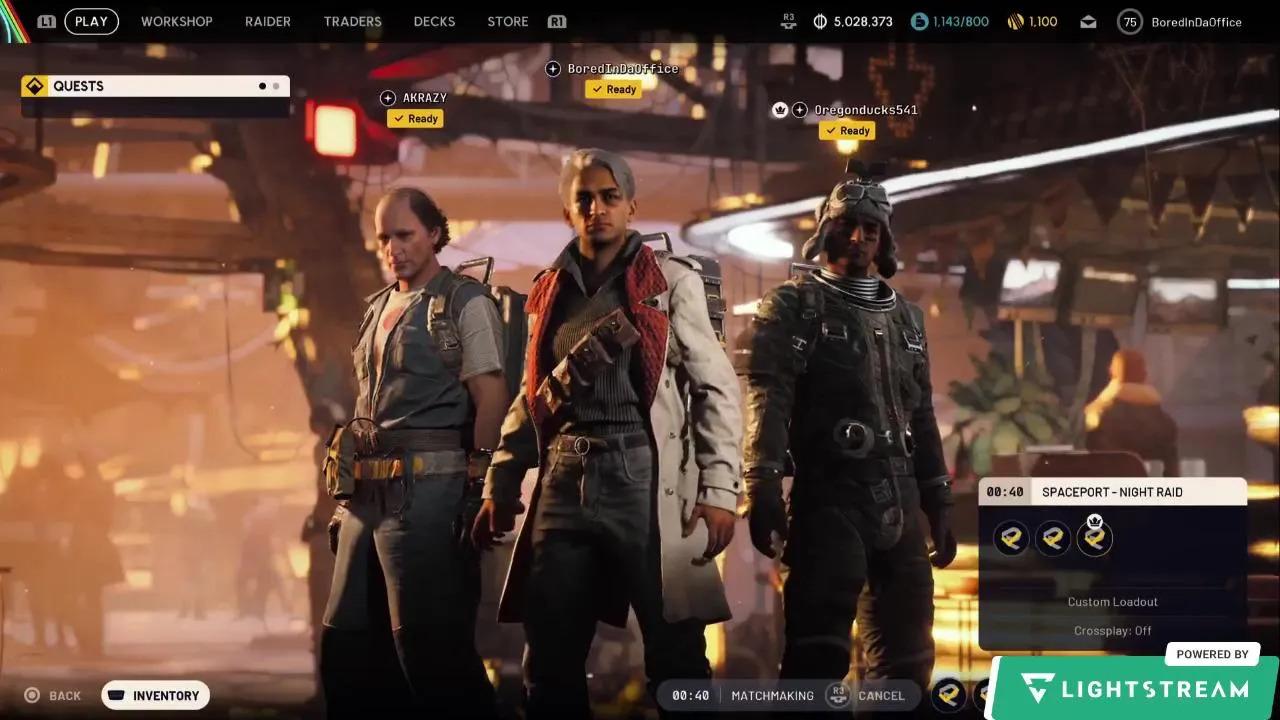Click the crown leader icon beside Oregonducks541
1280x720 pixels.
[x=780, y=110]
